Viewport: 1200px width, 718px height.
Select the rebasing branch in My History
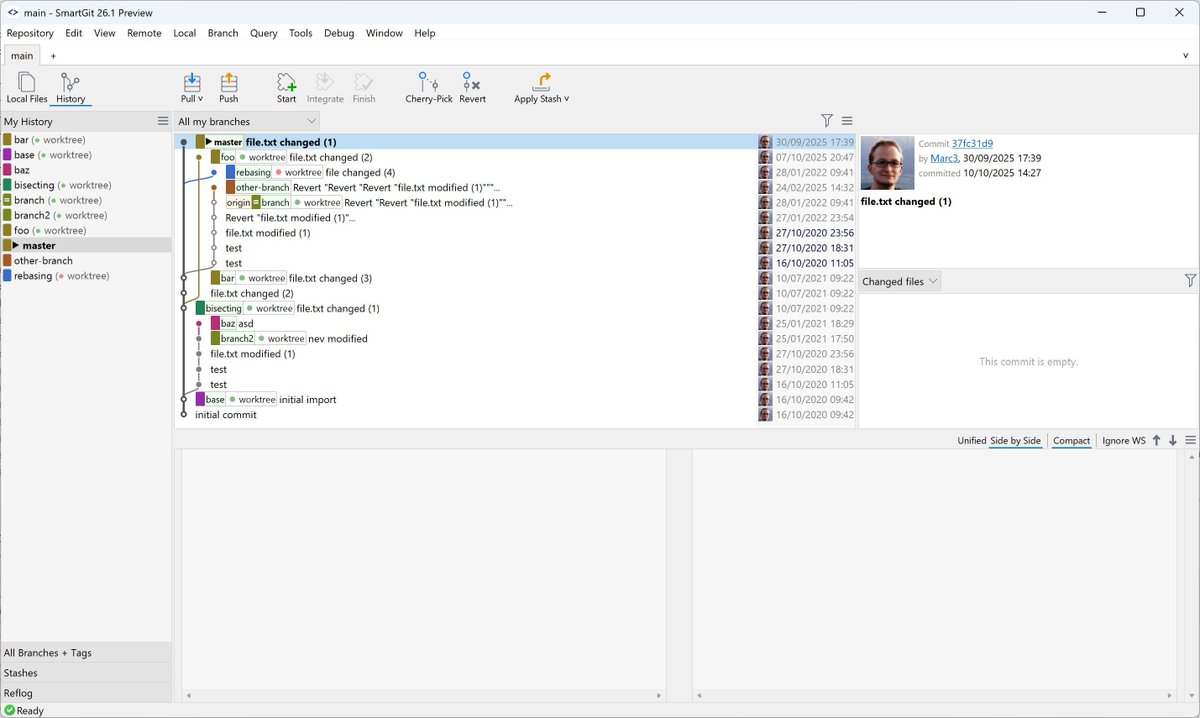click(86, 275)
